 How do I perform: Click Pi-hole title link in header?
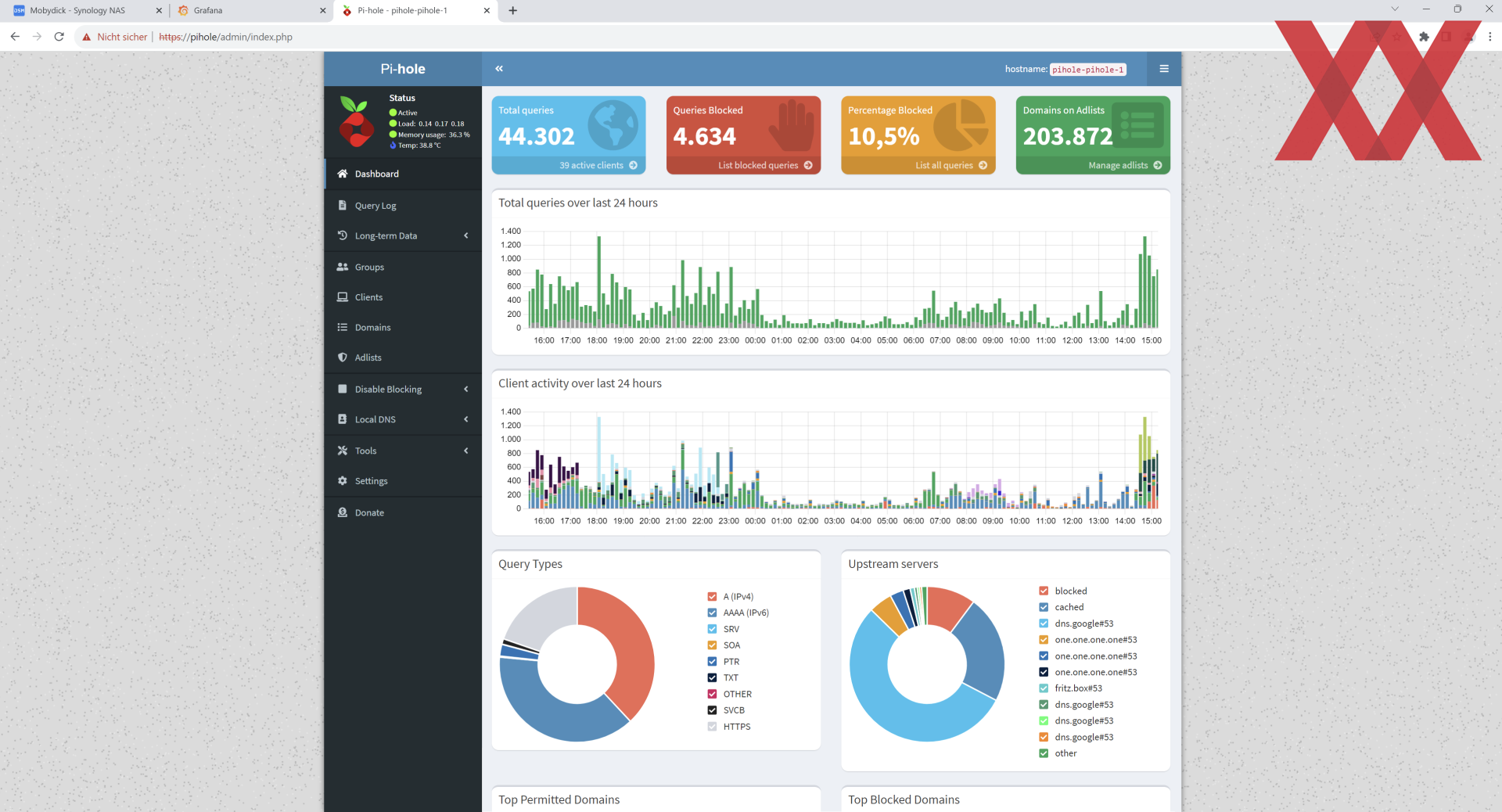403,69
